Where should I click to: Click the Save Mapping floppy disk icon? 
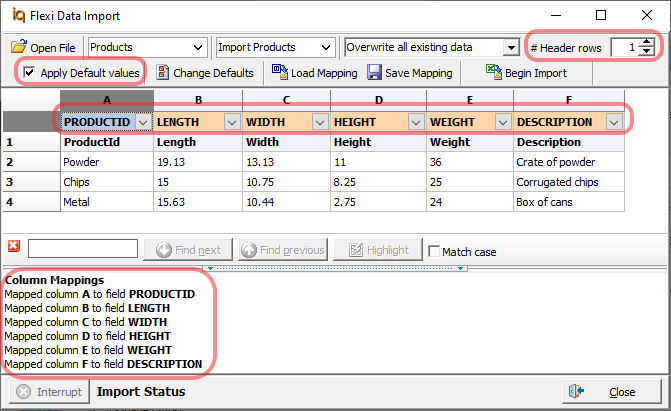(374, 72)
